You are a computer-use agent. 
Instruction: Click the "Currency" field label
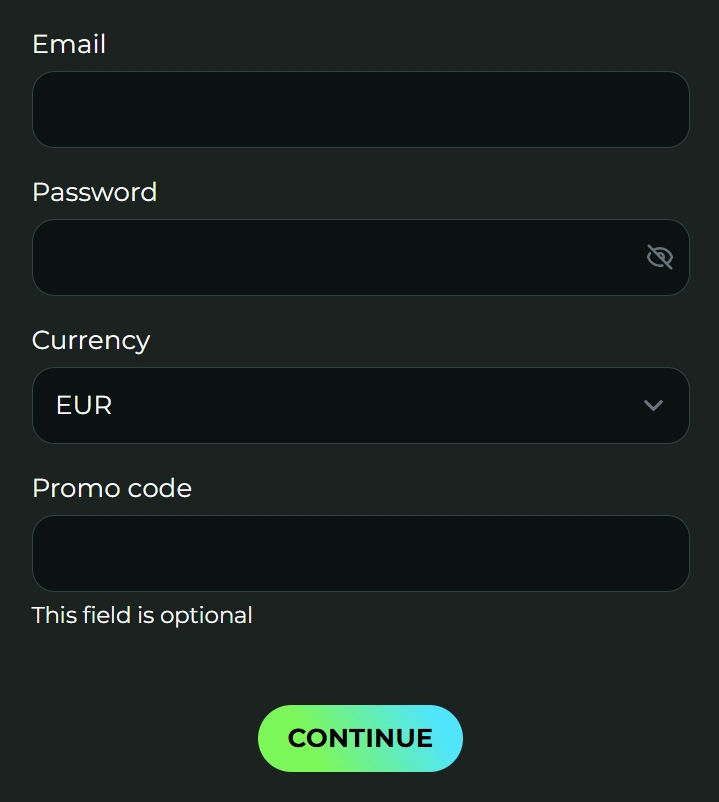[91, 340]
